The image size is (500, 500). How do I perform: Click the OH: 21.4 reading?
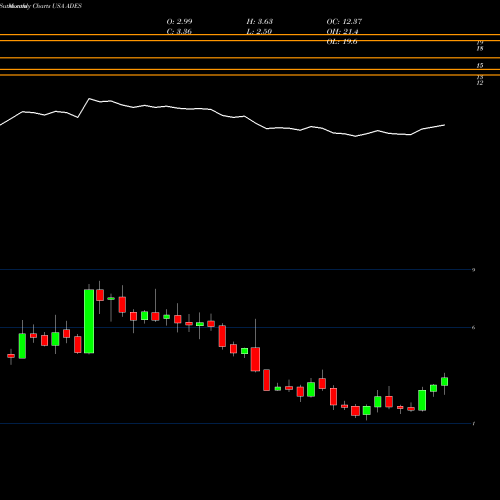pyautogui.click(x=342, y=32)
